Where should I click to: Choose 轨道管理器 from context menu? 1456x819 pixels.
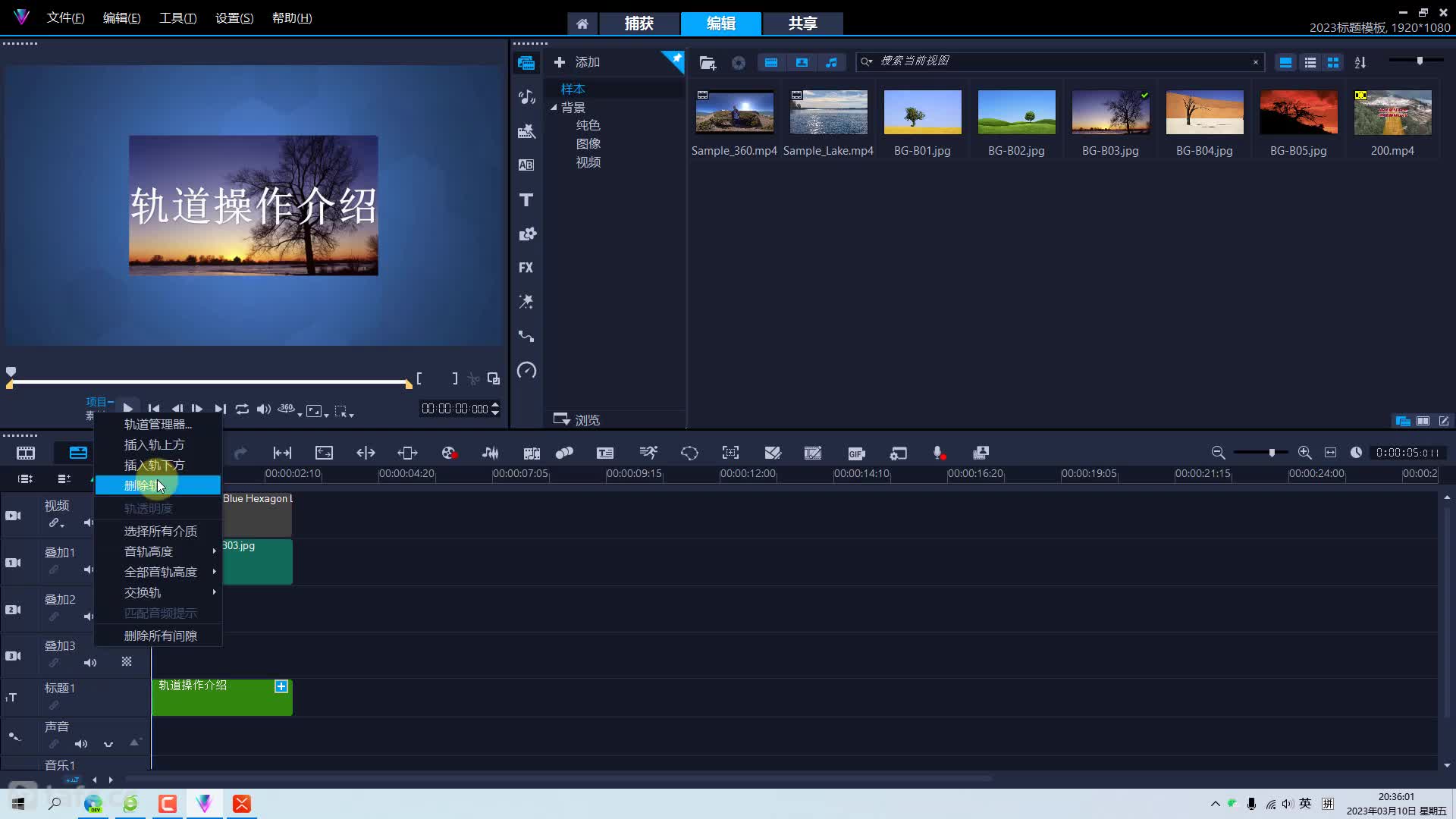click(x=158, y=424)
